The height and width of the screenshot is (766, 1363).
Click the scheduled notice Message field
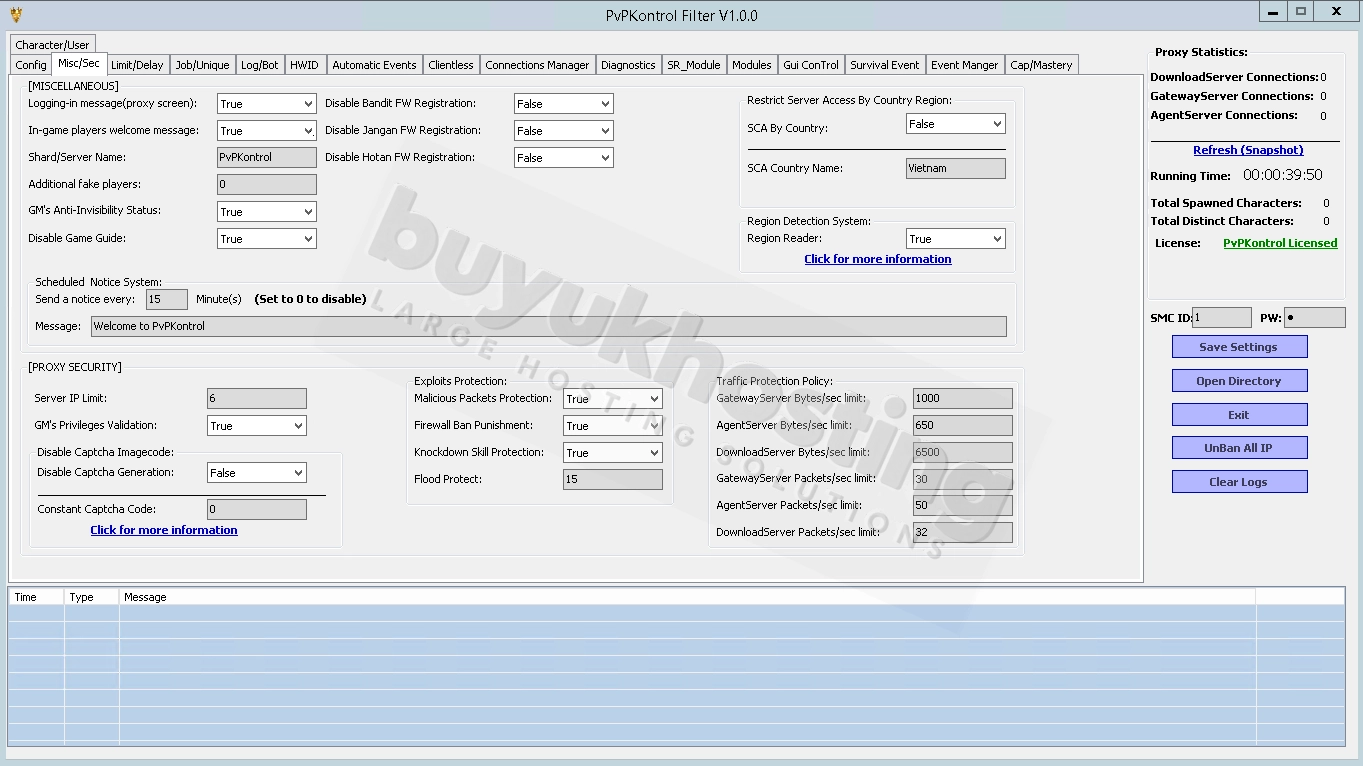coord(549,326)
